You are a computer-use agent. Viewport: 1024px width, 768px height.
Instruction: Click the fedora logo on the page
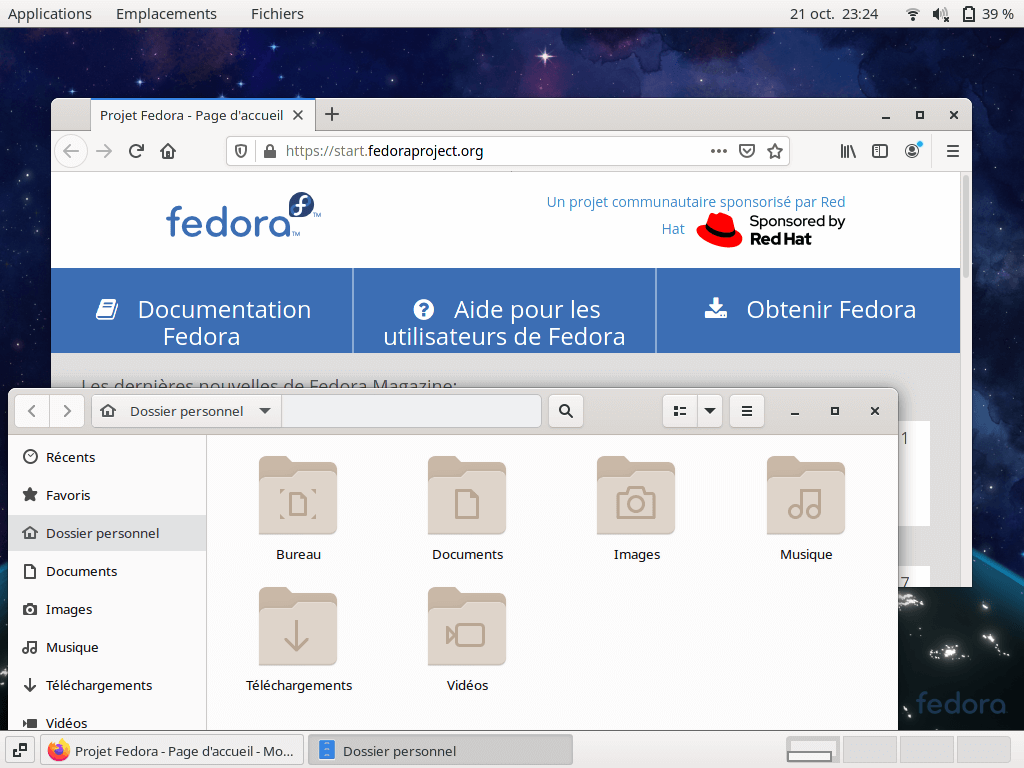tap(243, 216)
